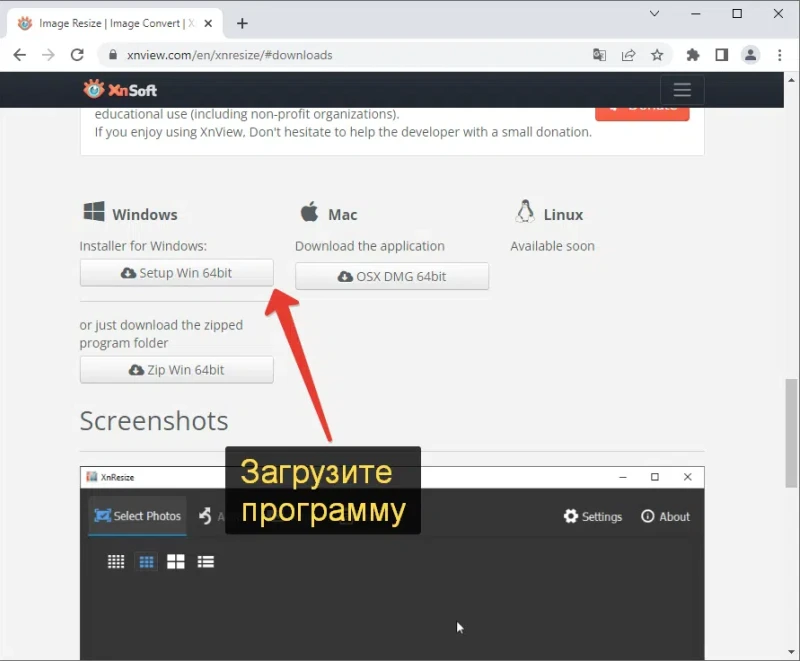The image size is (800, 661).
Task: Go back to previous page
Action: pos(19,55)
